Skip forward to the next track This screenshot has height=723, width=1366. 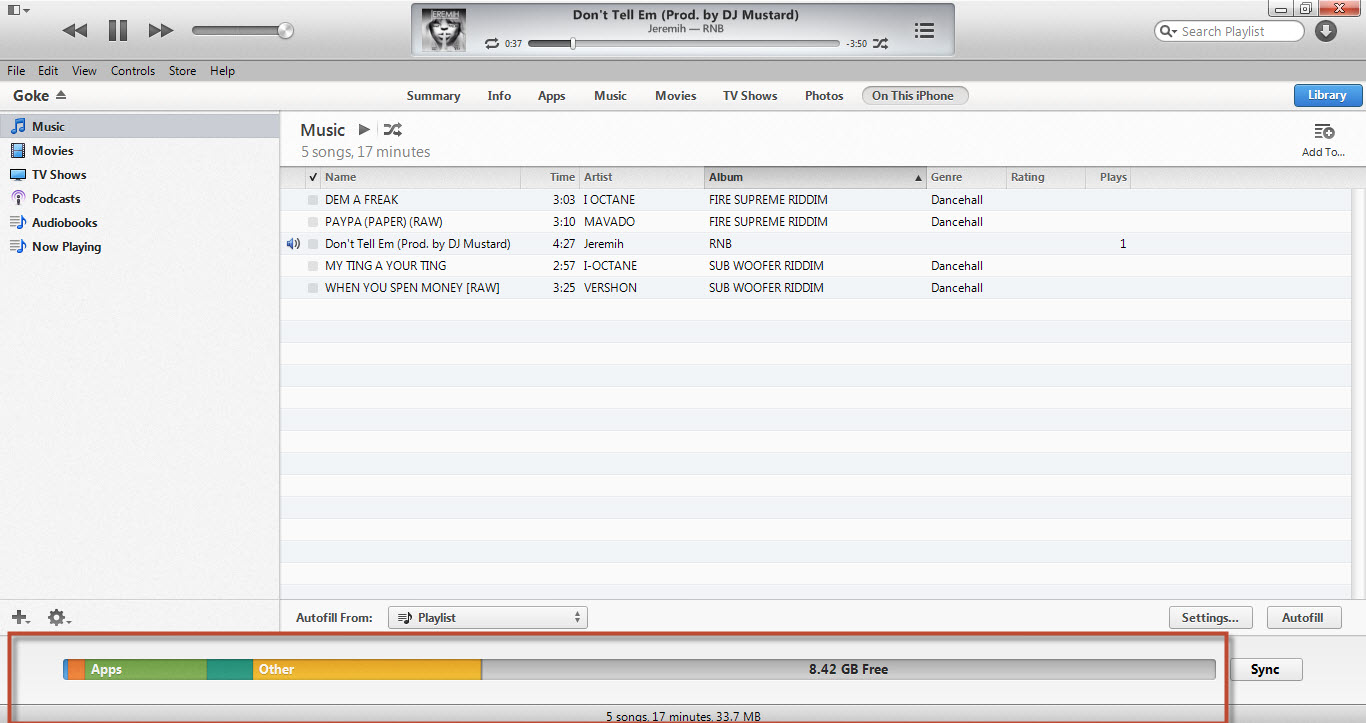click(x=161, y=31)
